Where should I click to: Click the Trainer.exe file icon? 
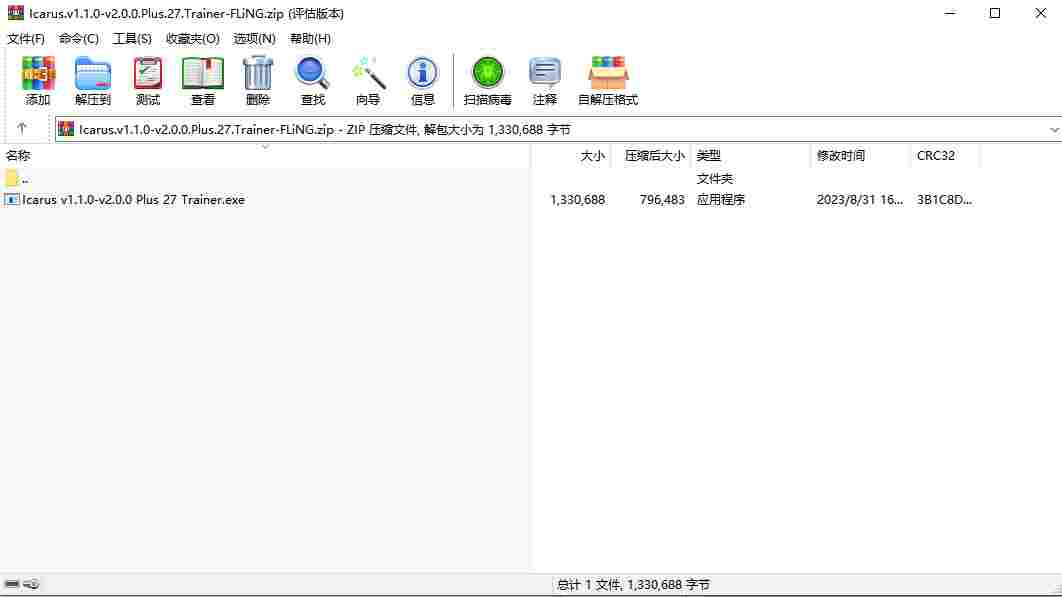(12, 199)
